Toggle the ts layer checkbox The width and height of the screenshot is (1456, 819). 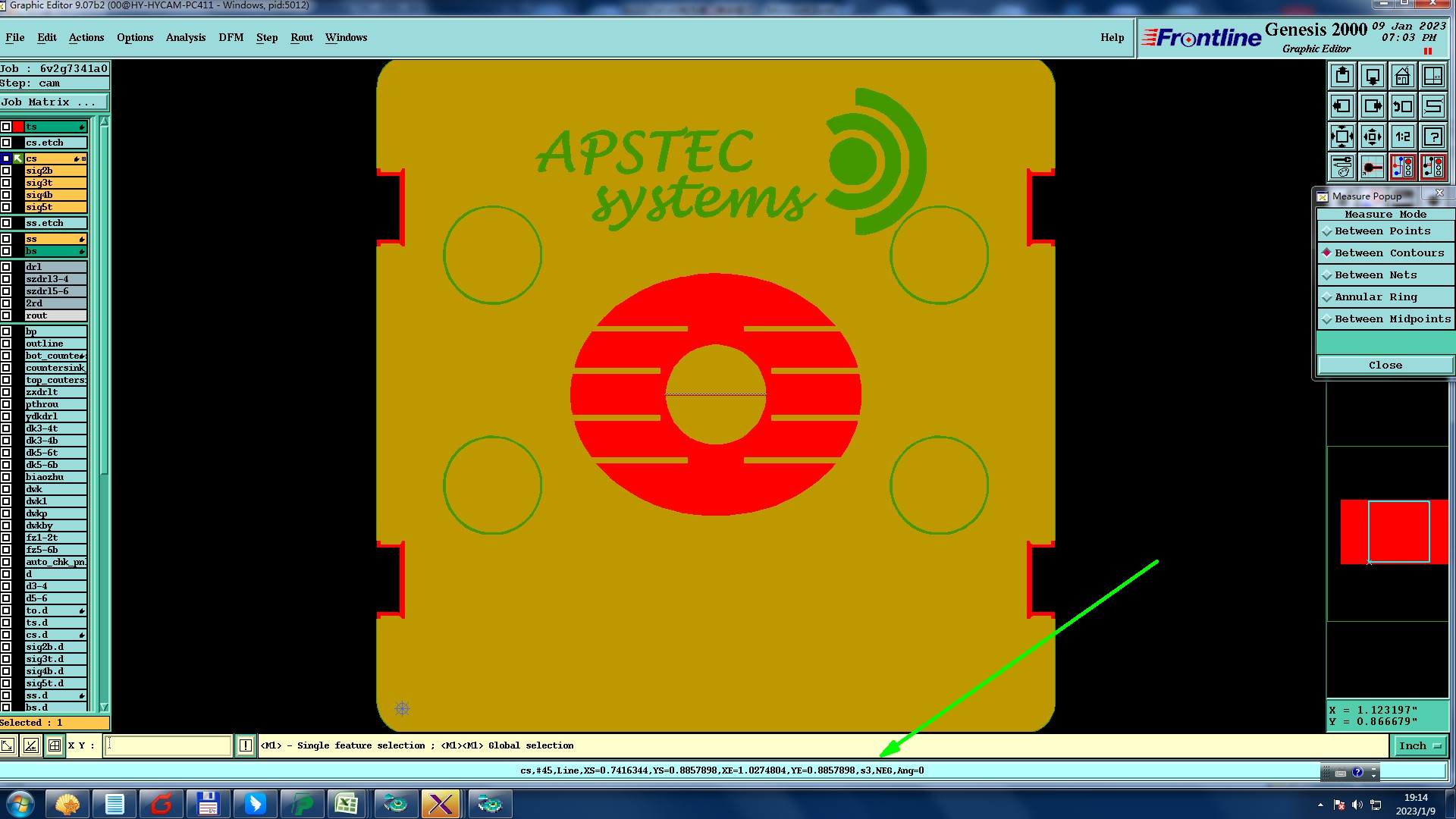(6, 127)
